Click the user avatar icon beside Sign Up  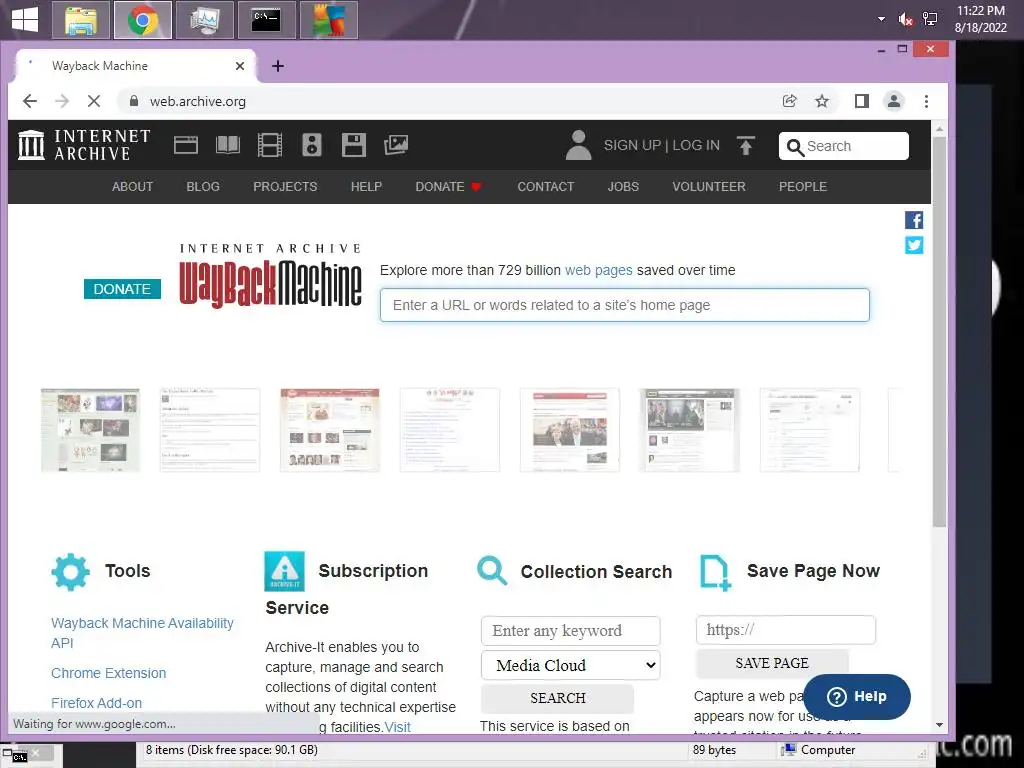click(x=578, y=145)
